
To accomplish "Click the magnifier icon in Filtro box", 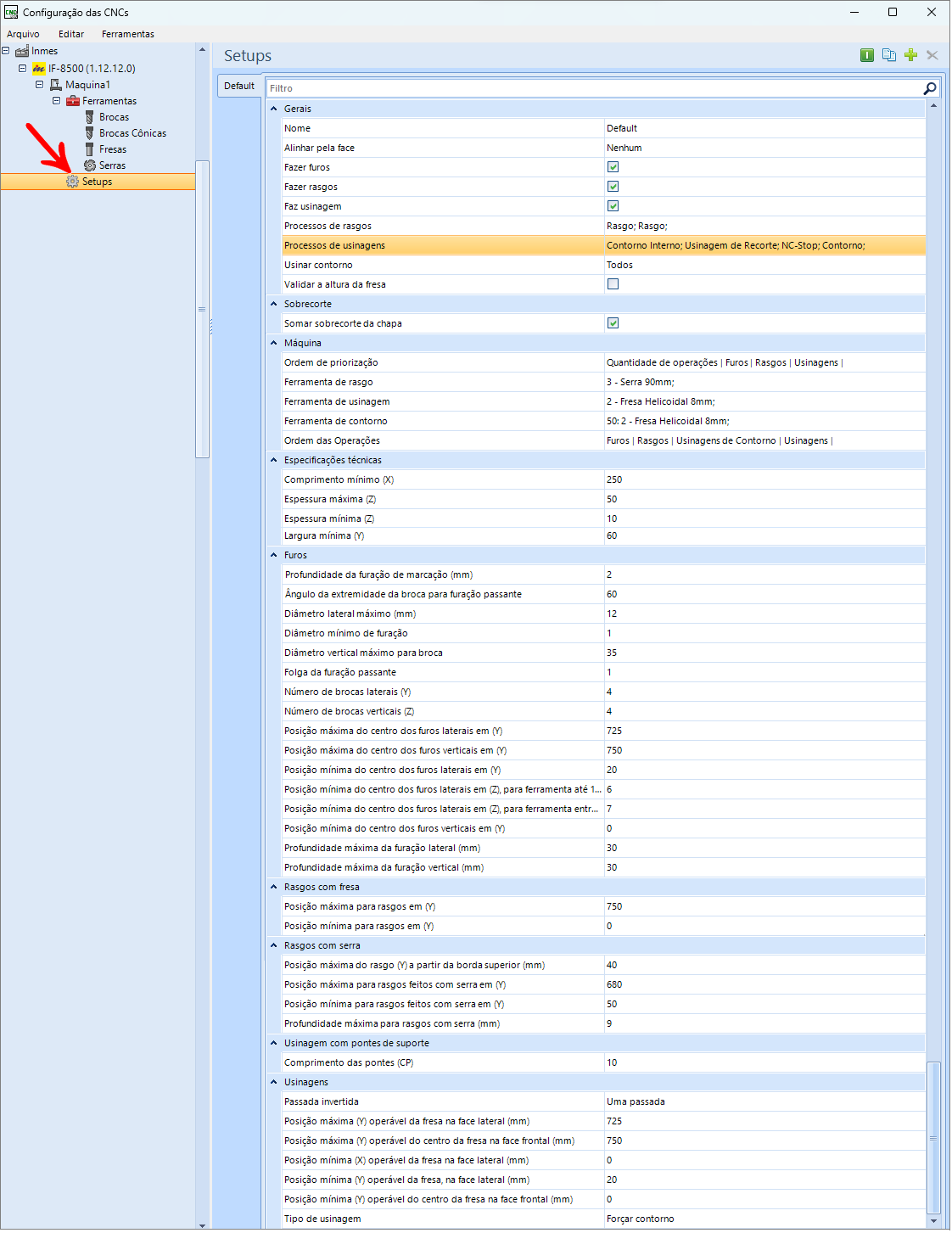I will coord(930,88).
